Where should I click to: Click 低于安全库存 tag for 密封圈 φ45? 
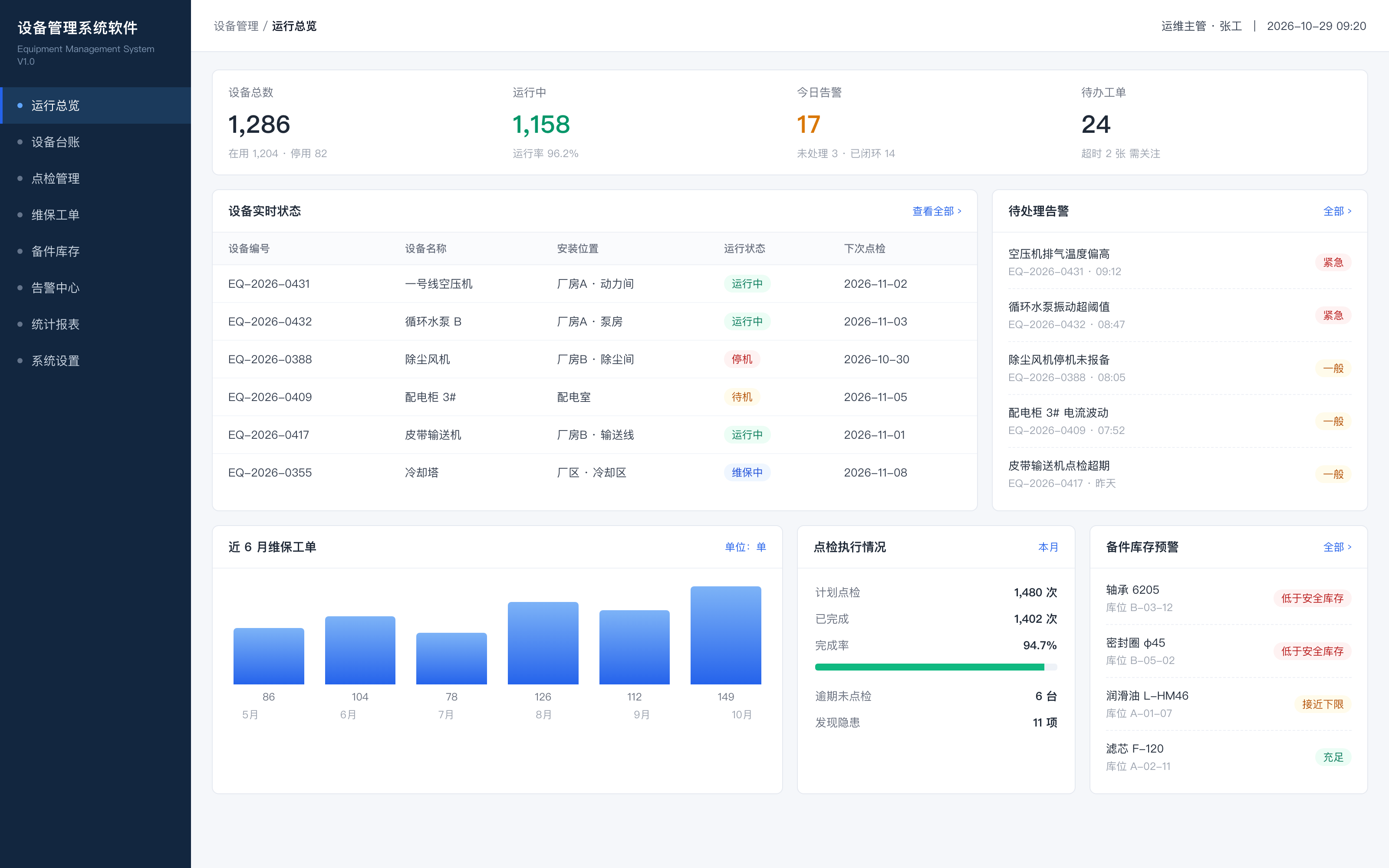(1312, 651)
